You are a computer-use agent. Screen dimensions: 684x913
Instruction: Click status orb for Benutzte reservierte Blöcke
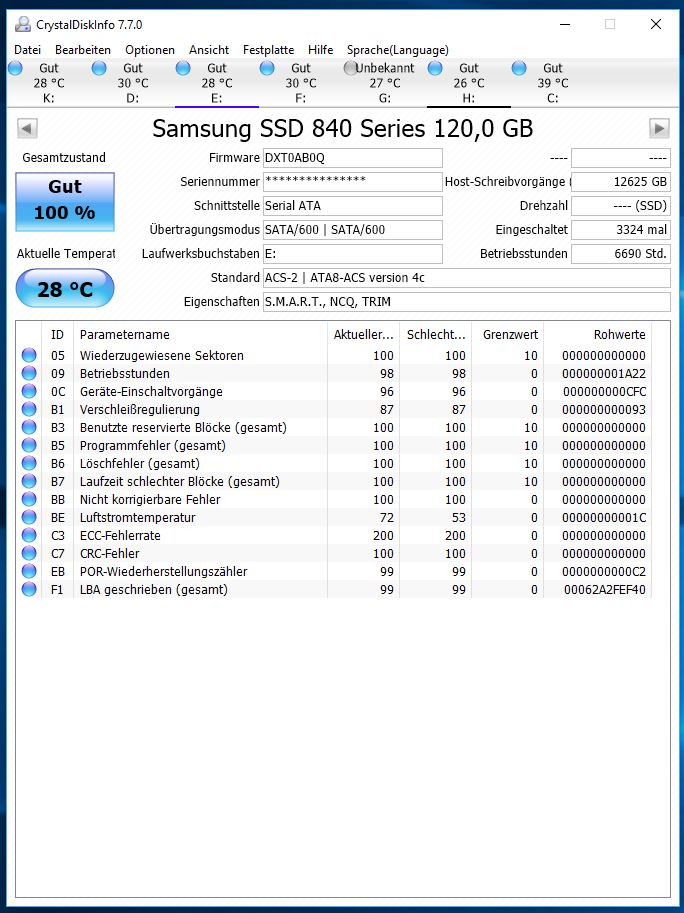(x=29, y=427)
